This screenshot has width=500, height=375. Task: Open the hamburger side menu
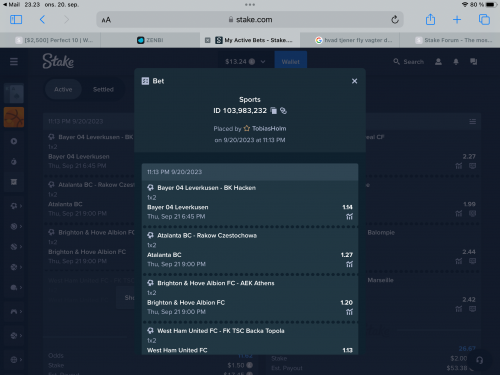pyautogui.click(x=14, y=62)
